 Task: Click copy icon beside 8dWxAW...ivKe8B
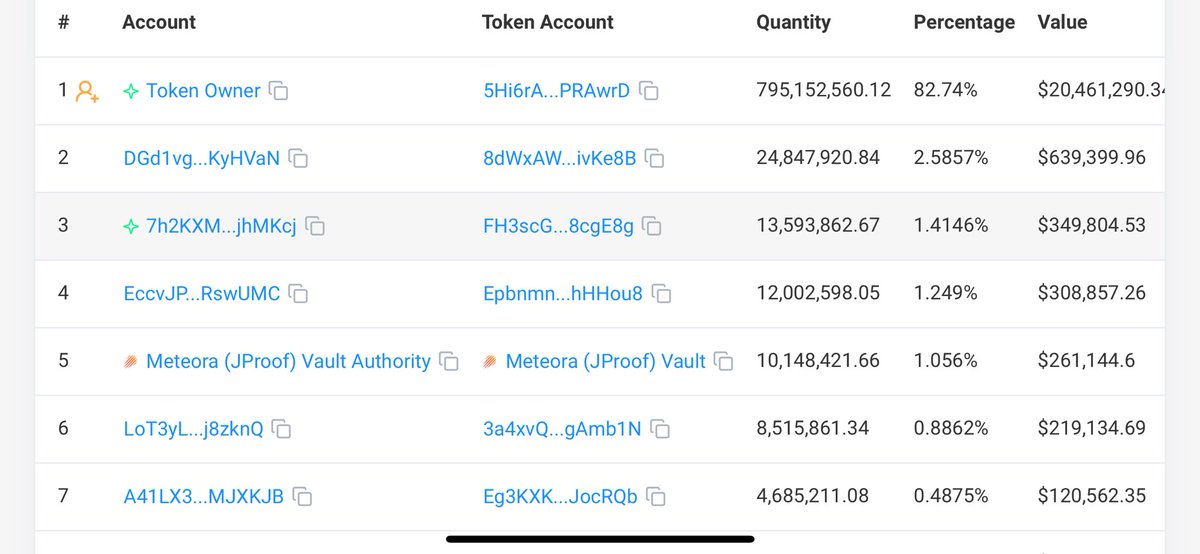655,158
